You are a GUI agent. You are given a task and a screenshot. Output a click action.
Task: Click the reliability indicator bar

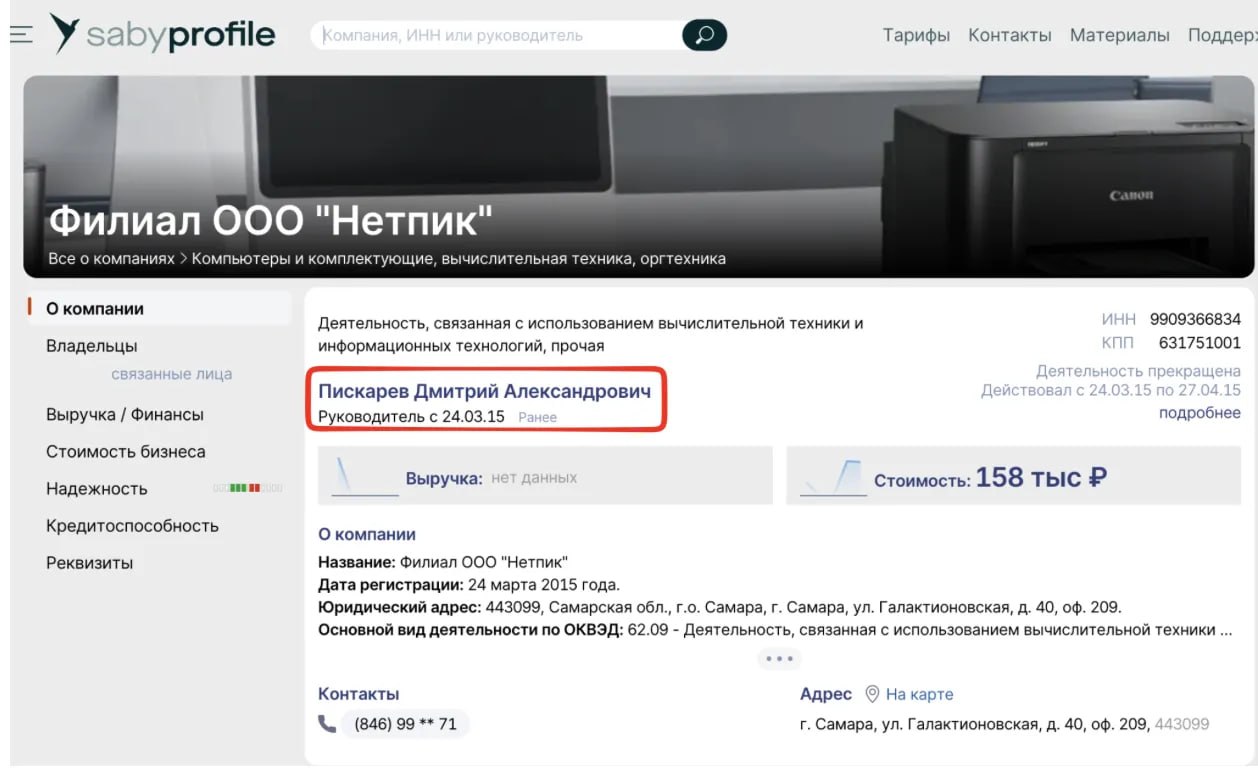(248, 488)
